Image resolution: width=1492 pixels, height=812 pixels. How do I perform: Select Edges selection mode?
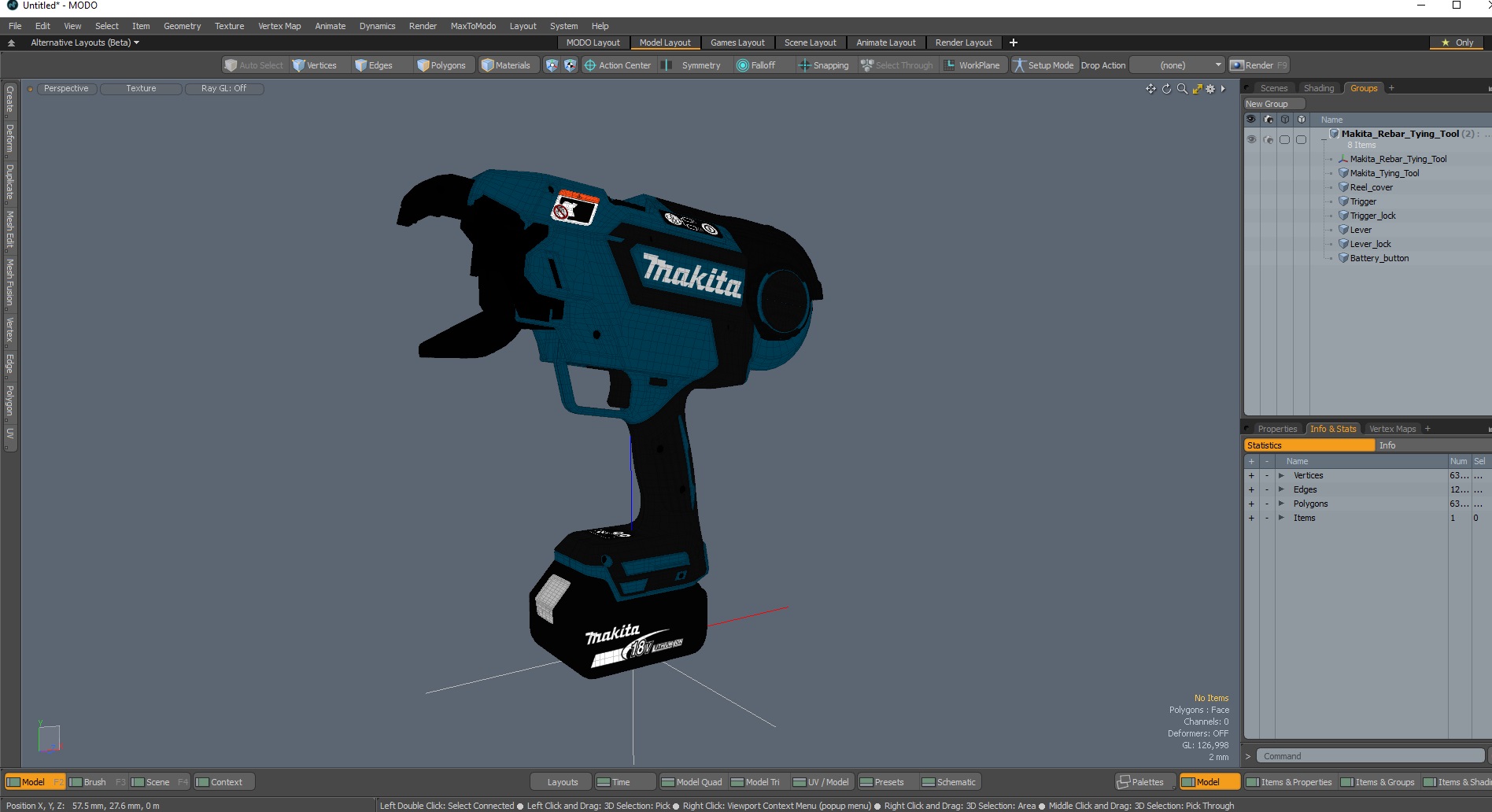[x=375, y=65]
